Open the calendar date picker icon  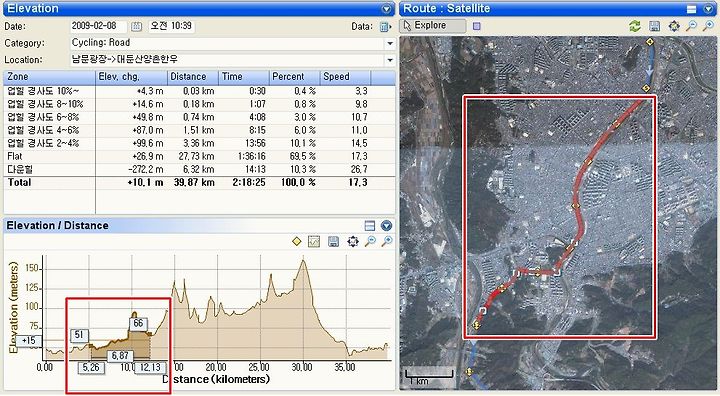tap(136, 27)
